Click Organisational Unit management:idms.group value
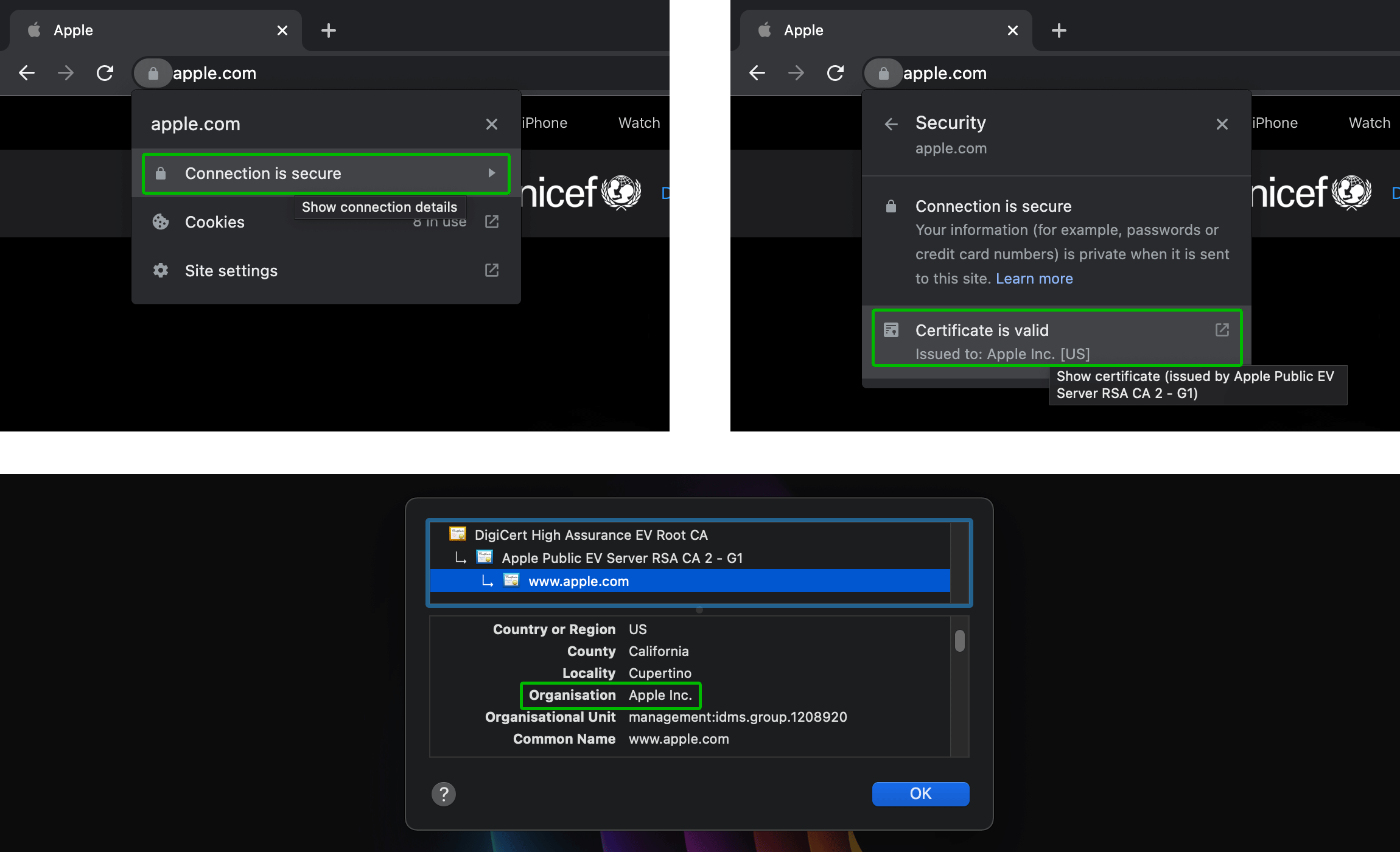1400x852 pixels. [738, 717]
